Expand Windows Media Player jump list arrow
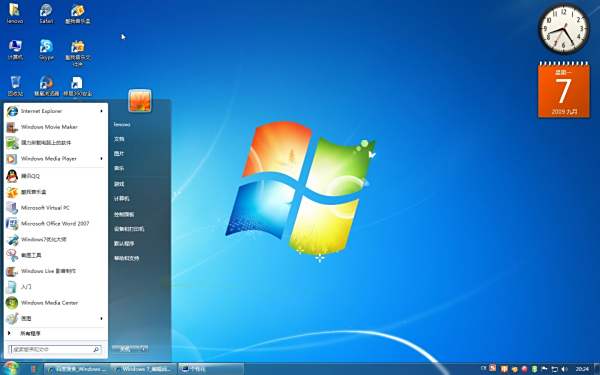This screenshot has width=600, height=375. [101, 158]
